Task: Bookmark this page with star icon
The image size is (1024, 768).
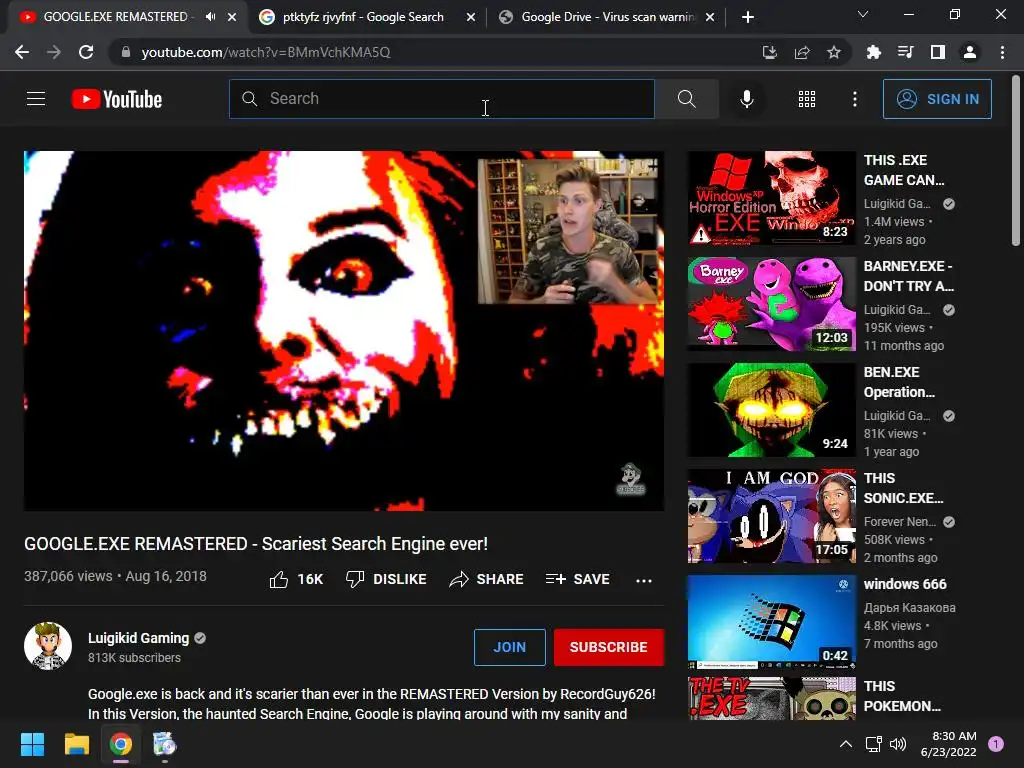Action: (x=834, y=52)
